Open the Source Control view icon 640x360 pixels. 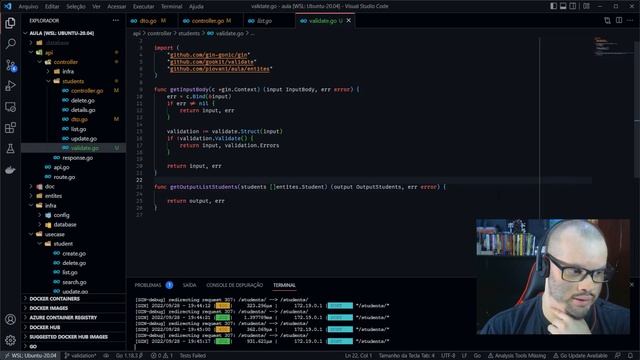pos(10,65)
